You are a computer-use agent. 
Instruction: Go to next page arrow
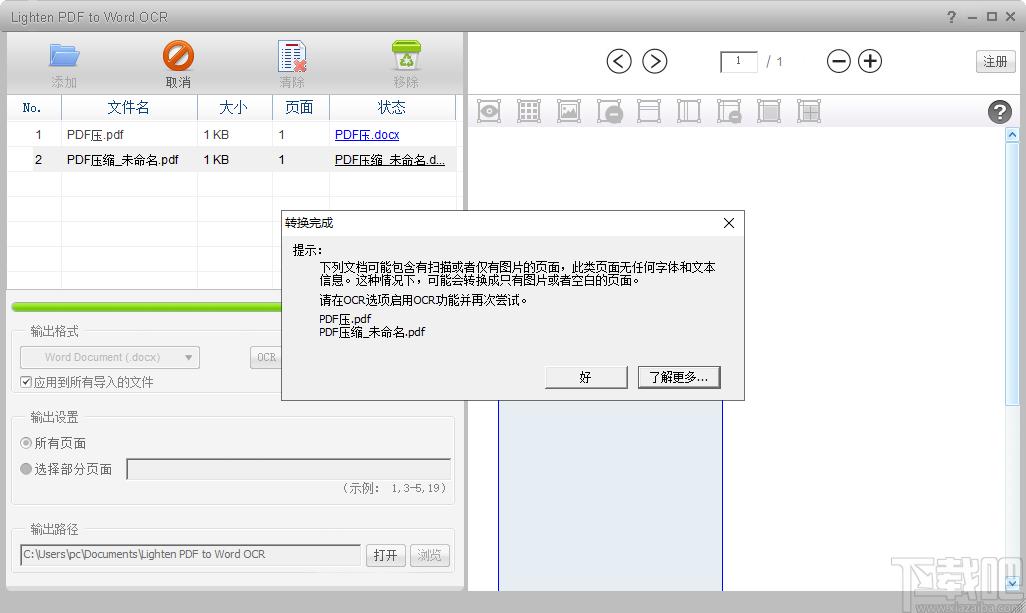[654, 61]
